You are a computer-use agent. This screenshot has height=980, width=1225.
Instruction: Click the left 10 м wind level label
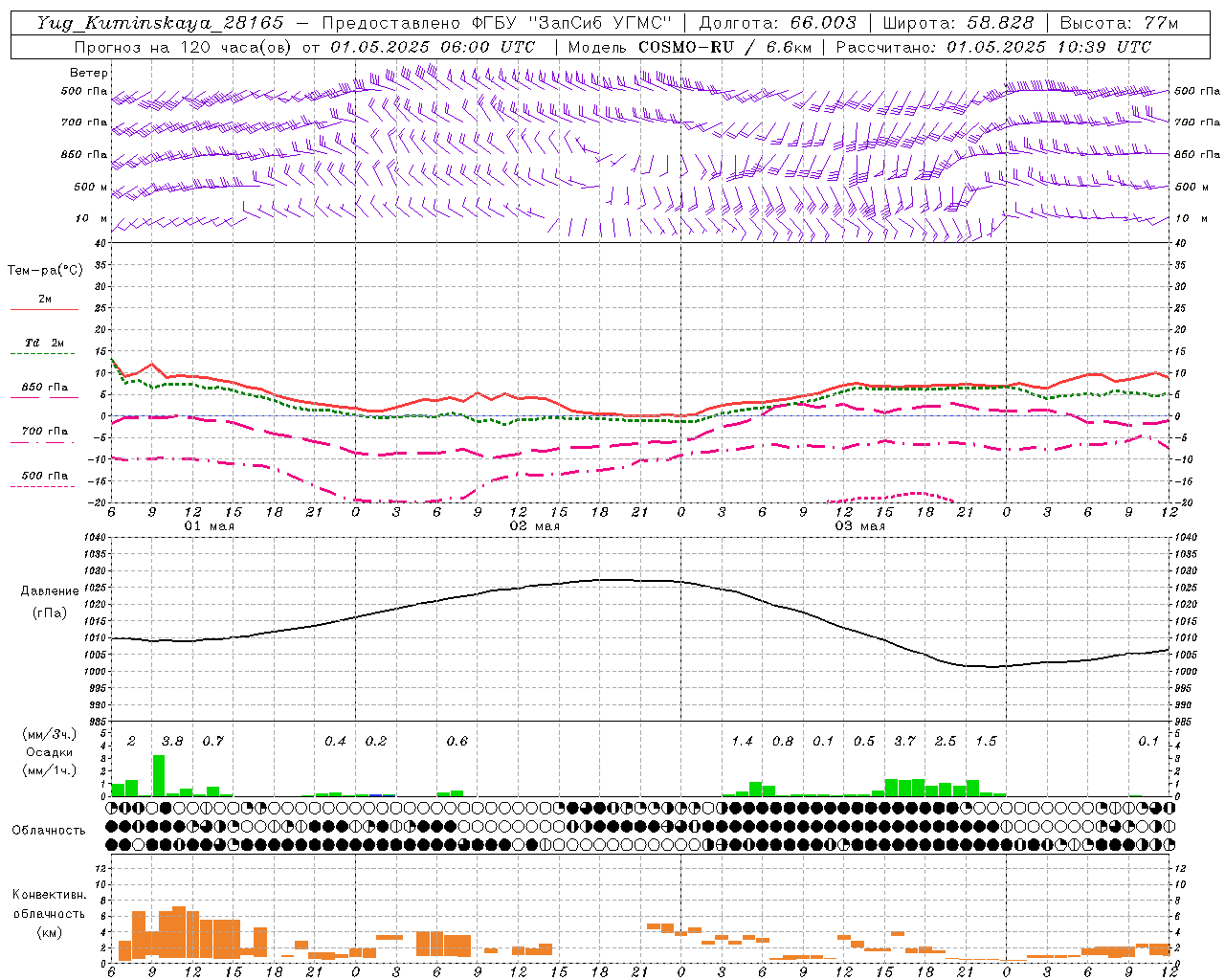click(92, 218)
